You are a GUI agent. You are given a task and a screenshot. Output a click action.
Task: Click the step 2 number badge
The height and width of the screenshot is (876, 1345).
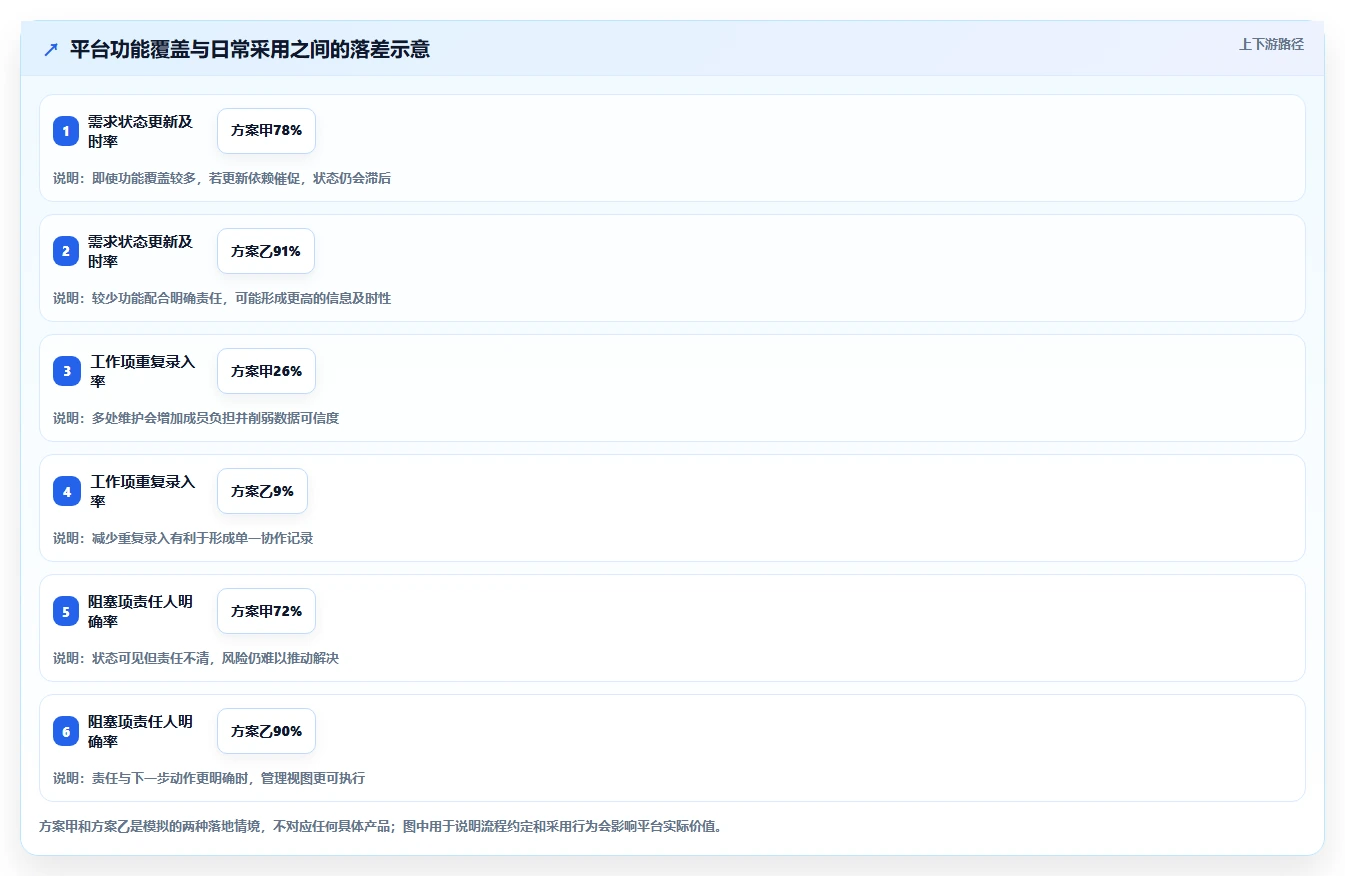coord(66,251)
